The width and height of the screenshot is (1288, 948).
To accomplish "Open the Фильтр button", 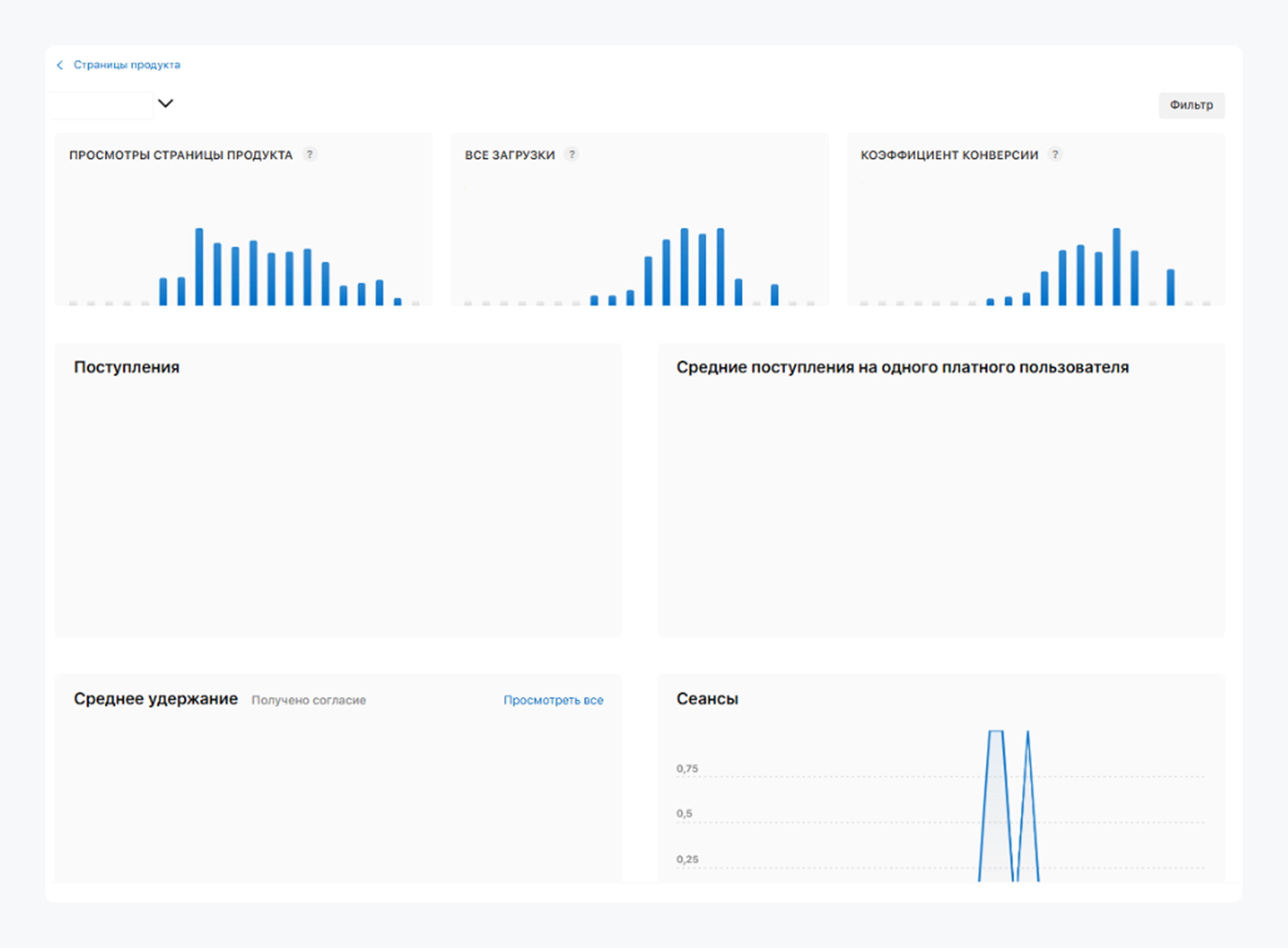I will (x=1191, y=105).
